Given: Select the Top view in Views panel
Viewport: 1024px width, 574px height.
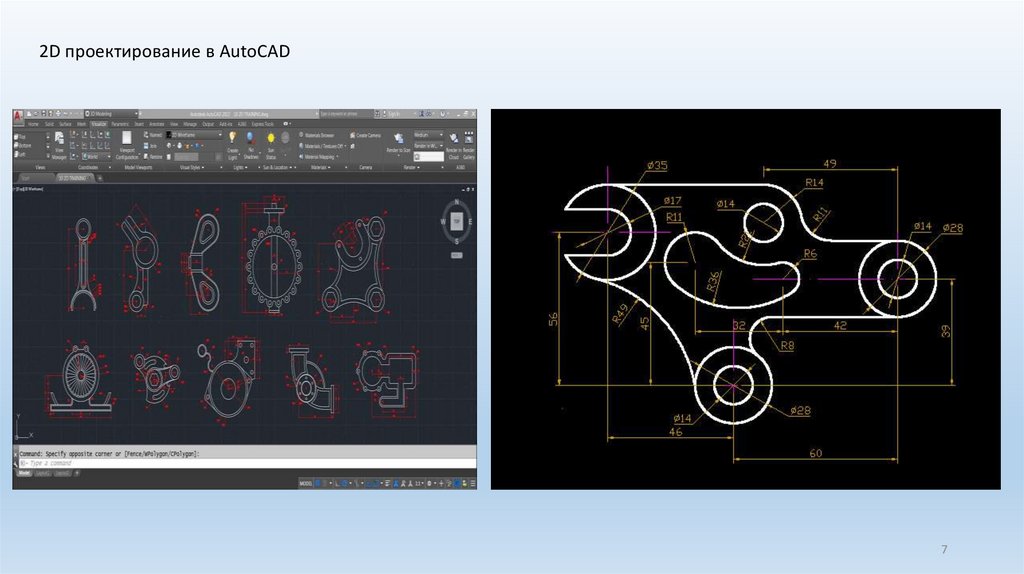Looking at the screenshot, I should (x=22, y=136).
